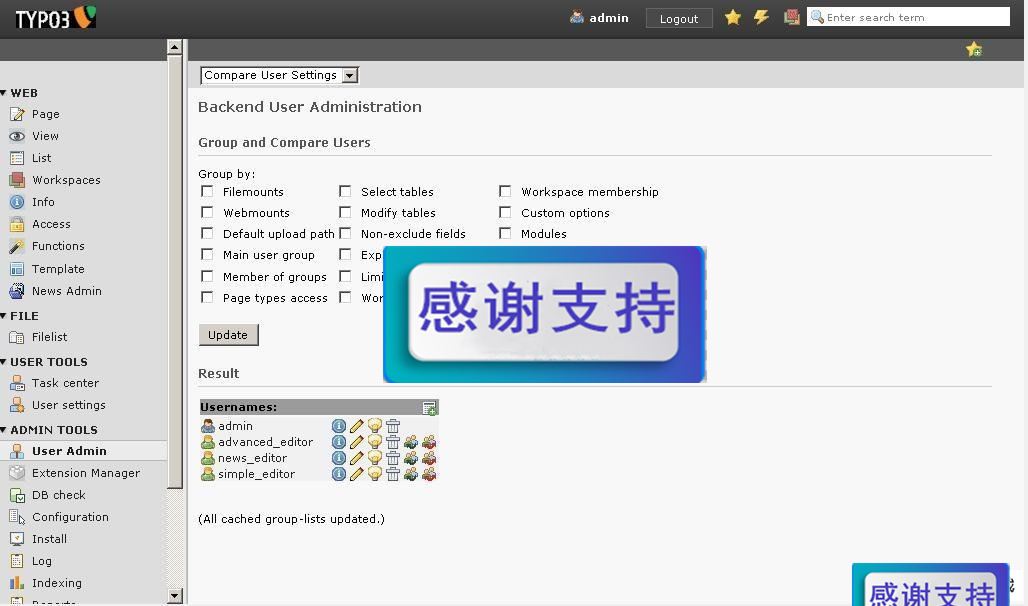
Task: Open the bookmarks star in the top bar
Action: click(x=733, y=17)
